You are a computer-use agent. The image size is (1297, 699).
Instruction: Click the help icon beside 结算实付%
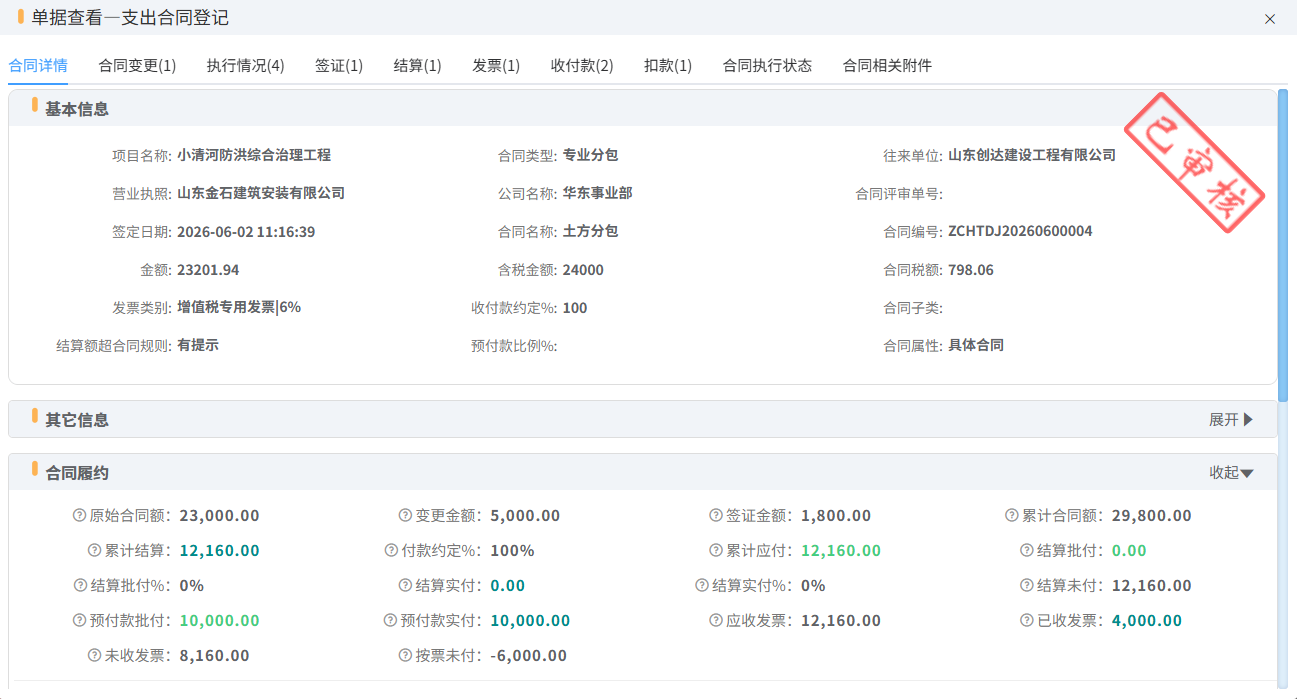pyautogui.click(x=704, y=586)
